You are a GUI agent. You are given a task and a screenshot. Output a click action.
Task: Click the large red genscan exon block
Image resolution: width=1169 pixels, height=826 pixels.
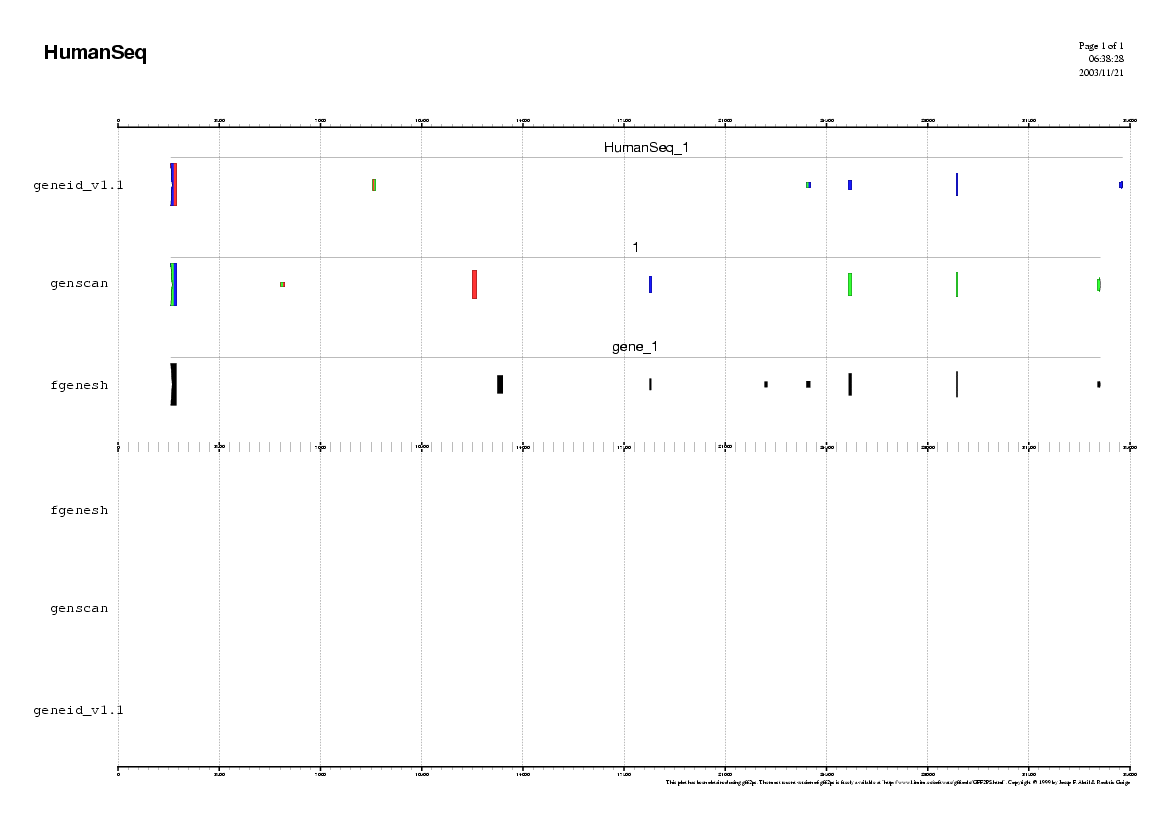474,284
